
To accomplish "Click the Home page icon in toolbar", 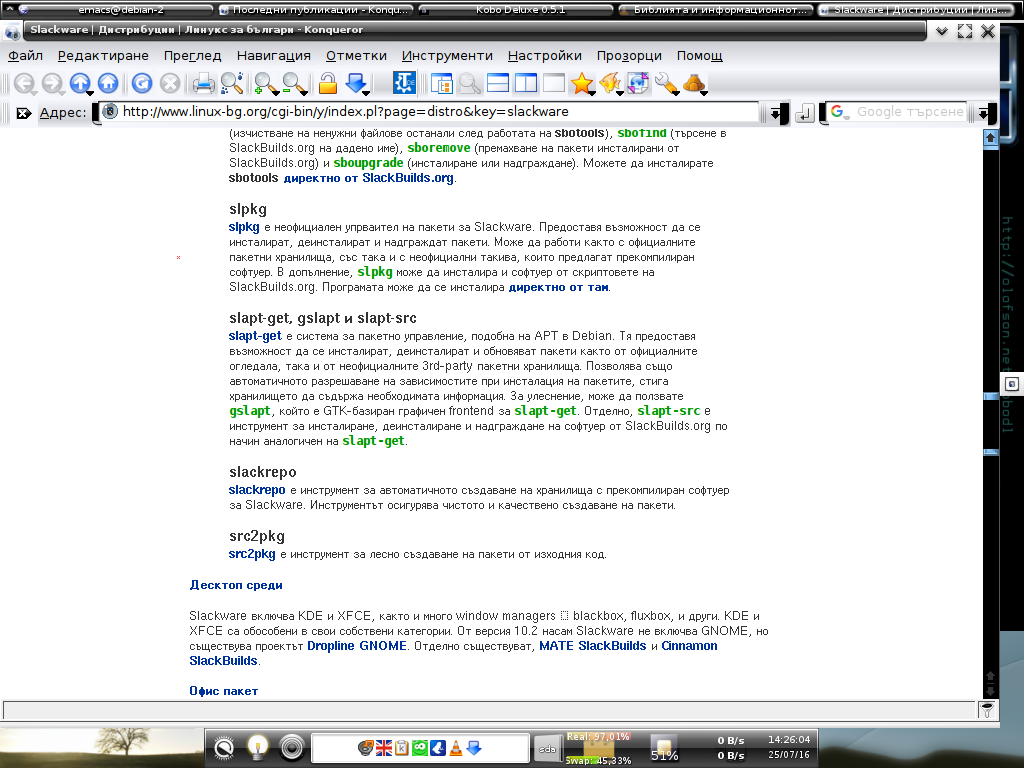I will coord(108,84).
